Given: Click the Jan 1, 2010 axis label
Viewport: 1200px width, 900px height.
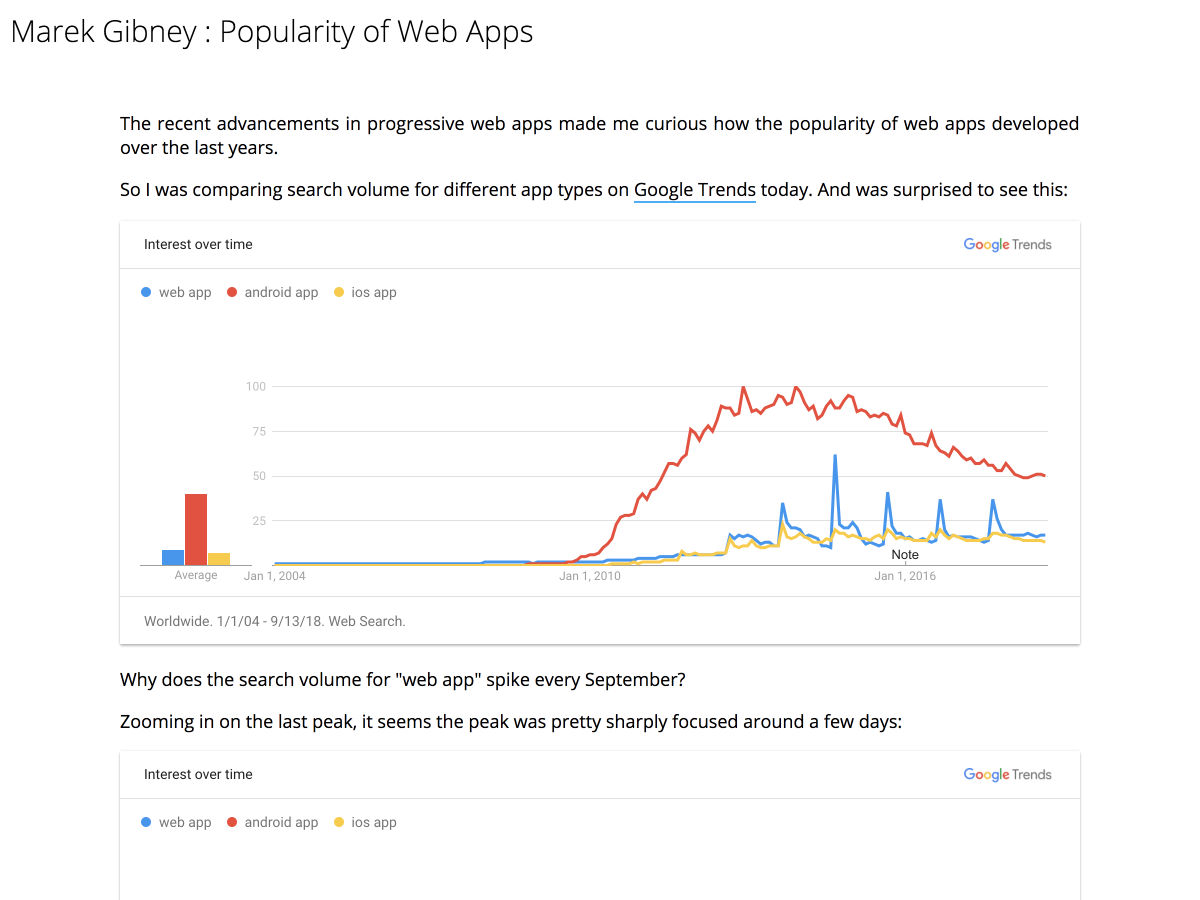Looking at the screenshot, I should pos(590,576).
